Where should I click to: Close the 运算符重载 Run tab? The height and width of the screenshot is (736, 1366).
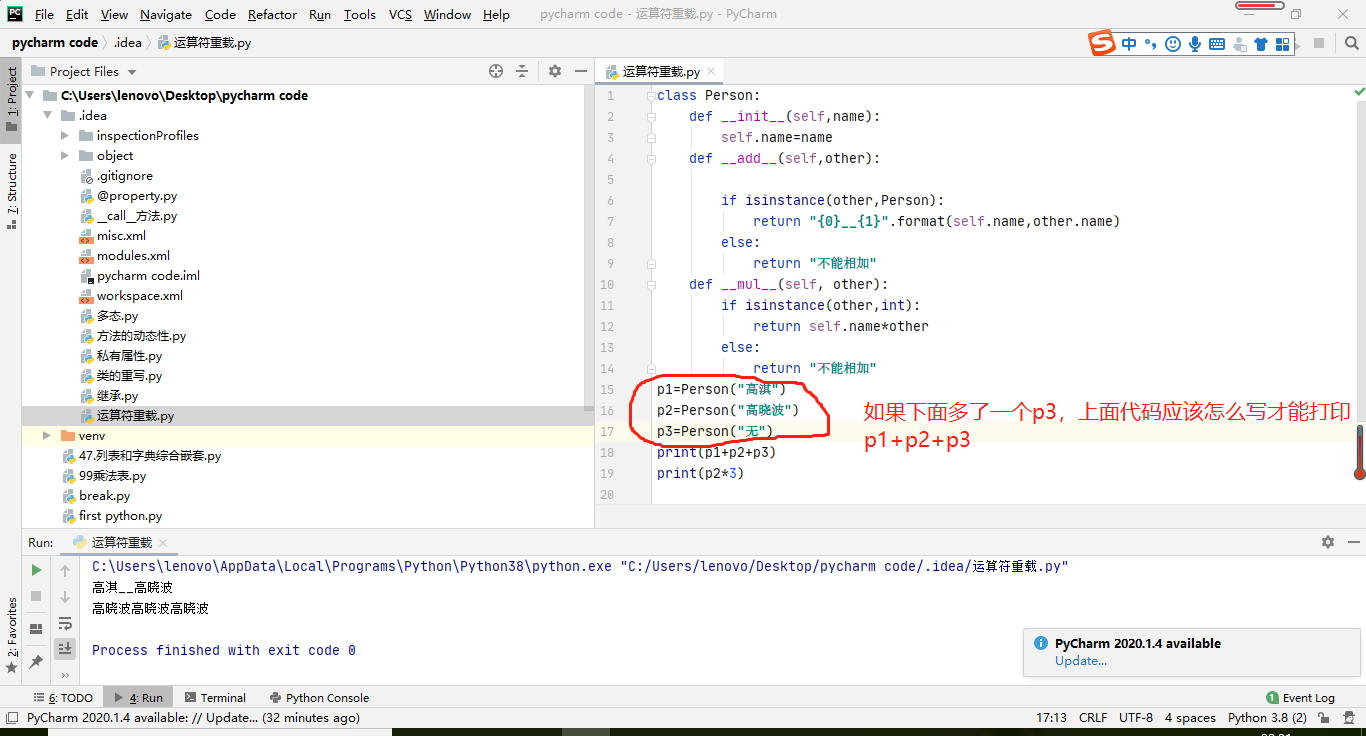(x=163, y=543)
